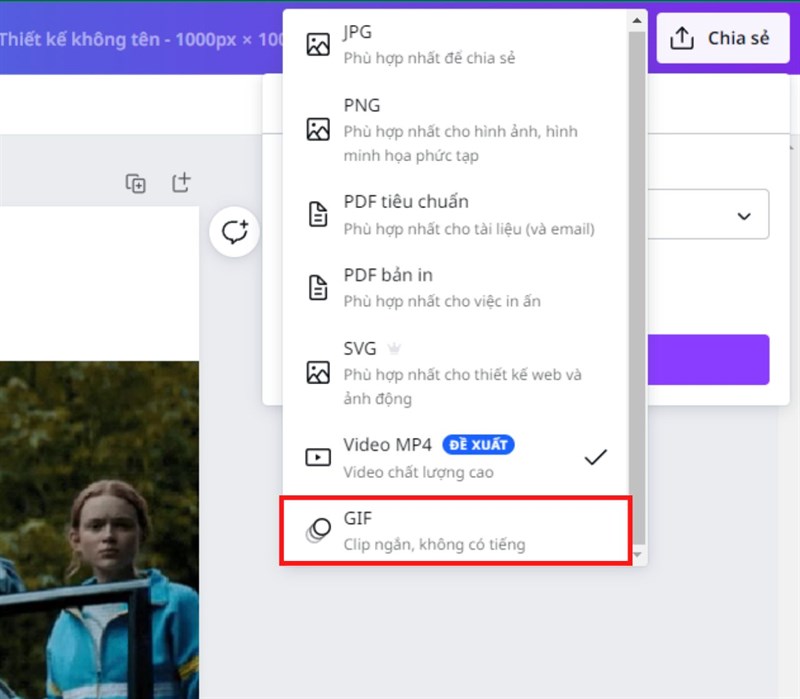Open the comment bubble icon on canvas
Image resolution: width=800 pixels, height=699 pixels.
click(x=233, y=233)
